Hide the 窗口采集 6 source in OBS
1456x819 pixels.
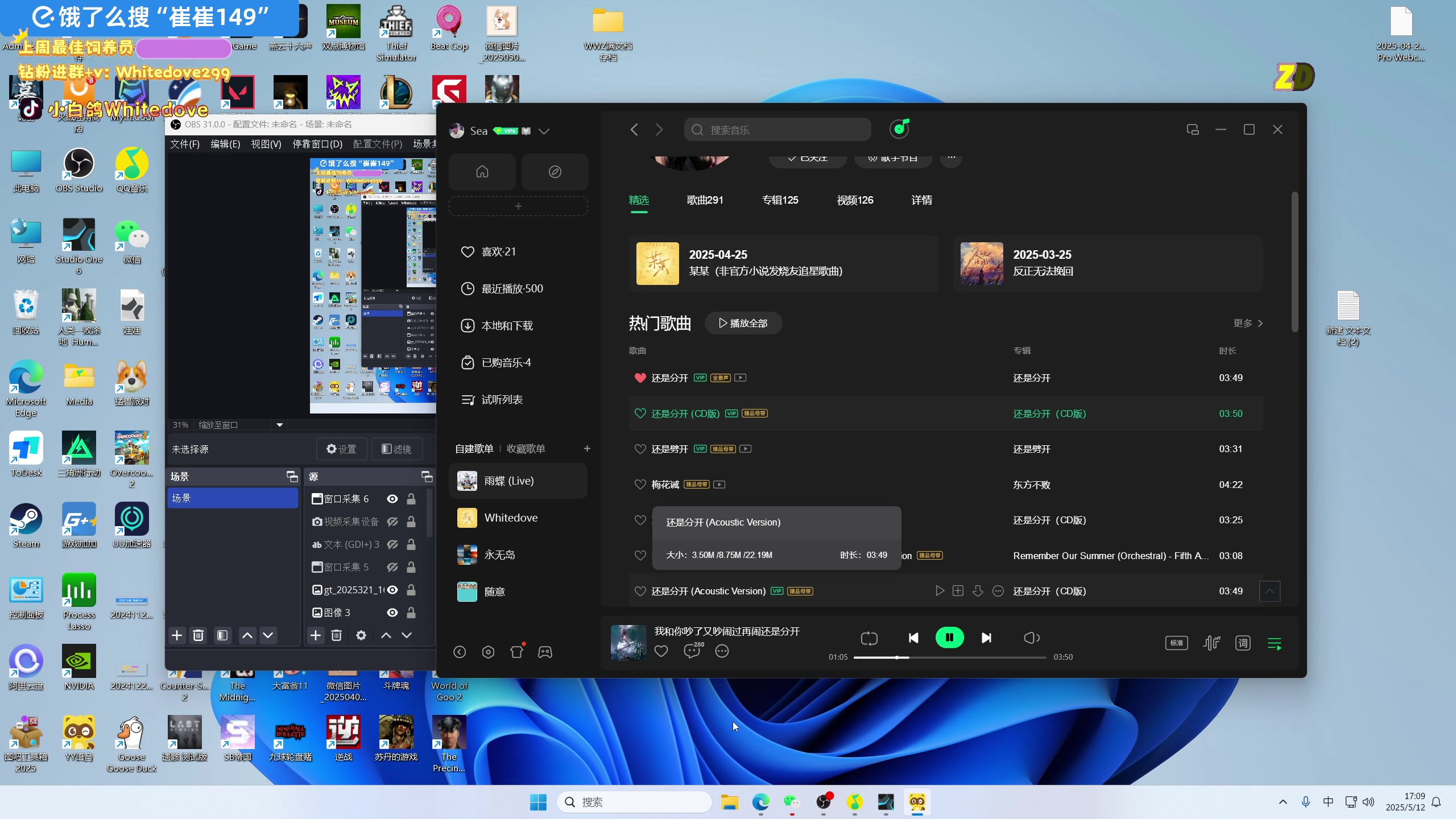click(392, 499)
